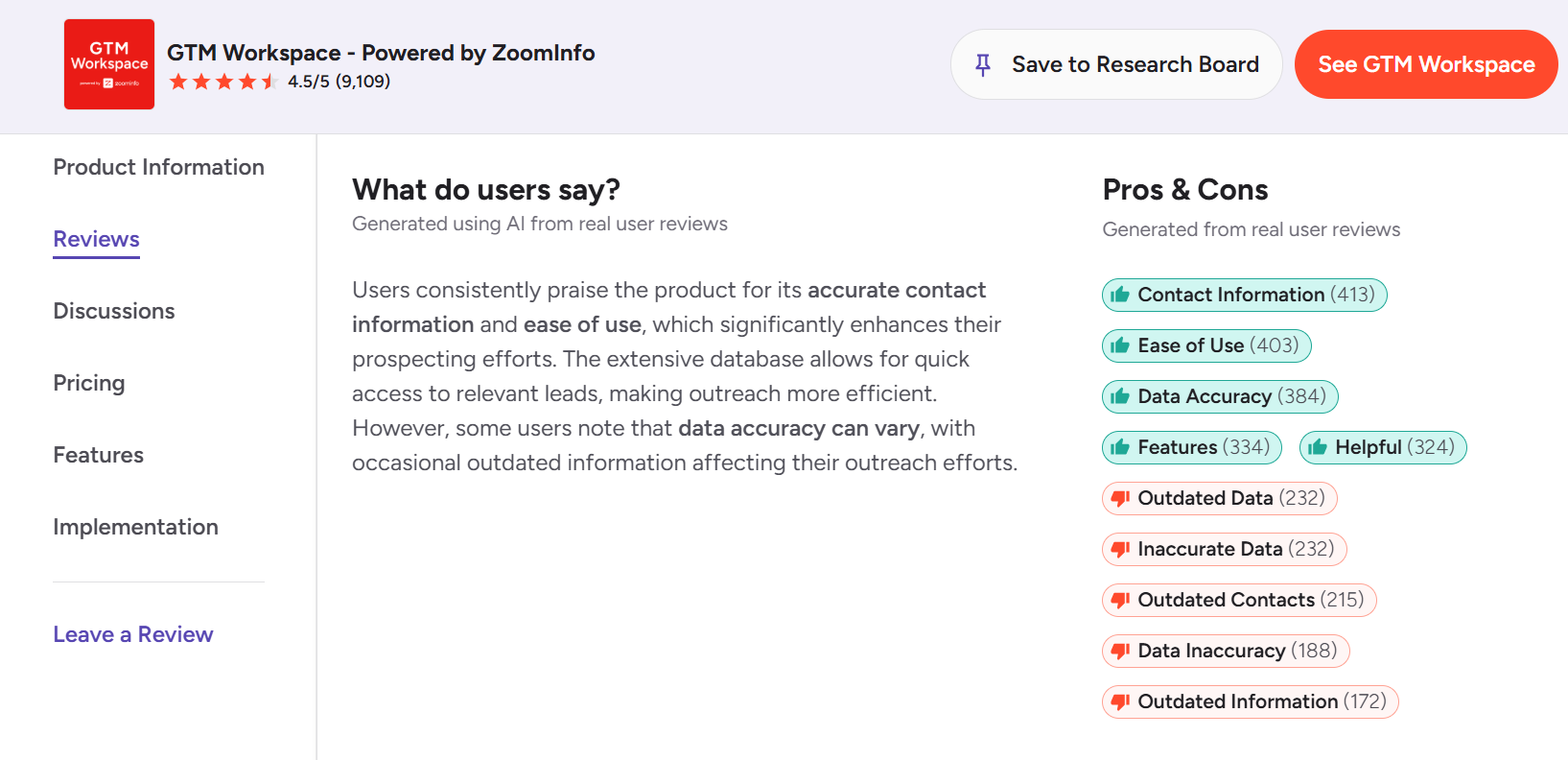The height and width of the screenshot is (760, 1568).
Task: Open the Pricing section
Action: (x=89, y=383)
